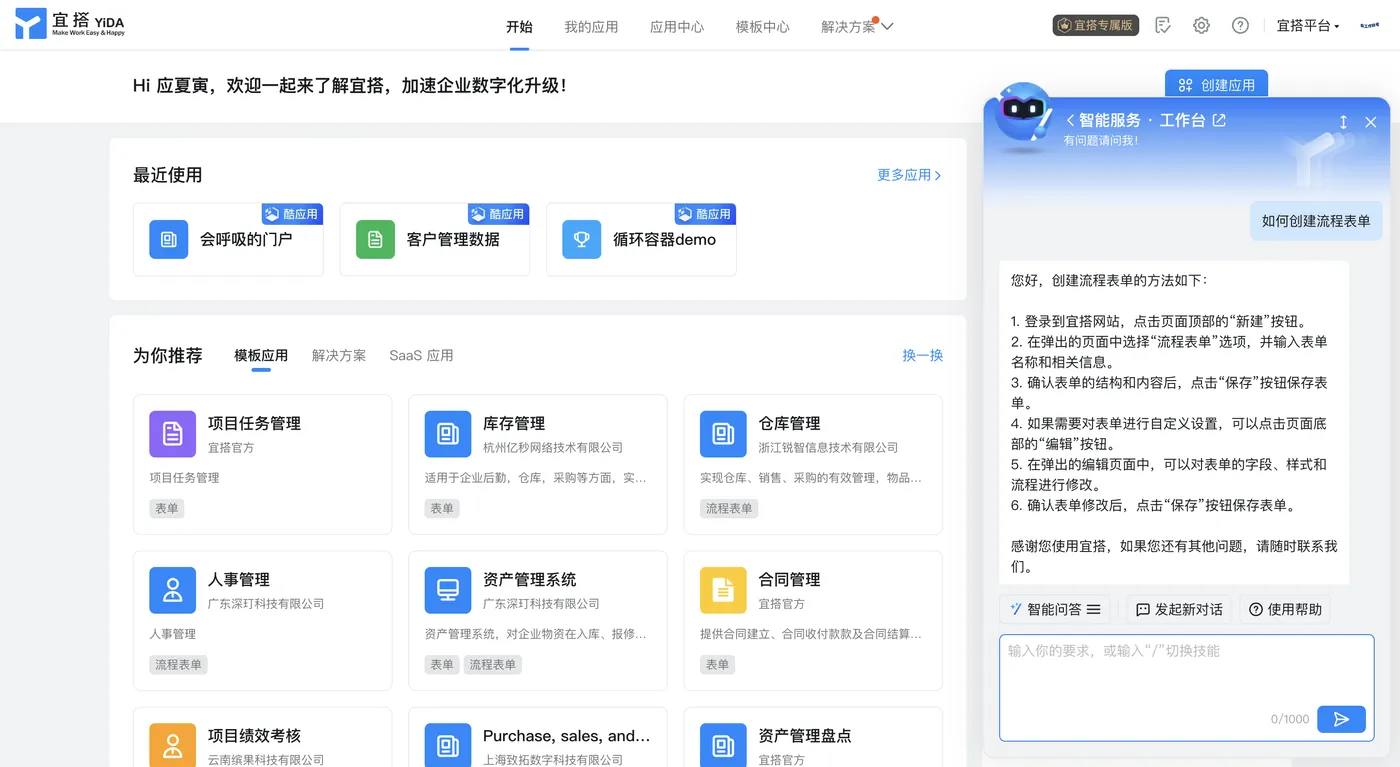
Task: Click the user avatar at top right
Action: 1369,25
